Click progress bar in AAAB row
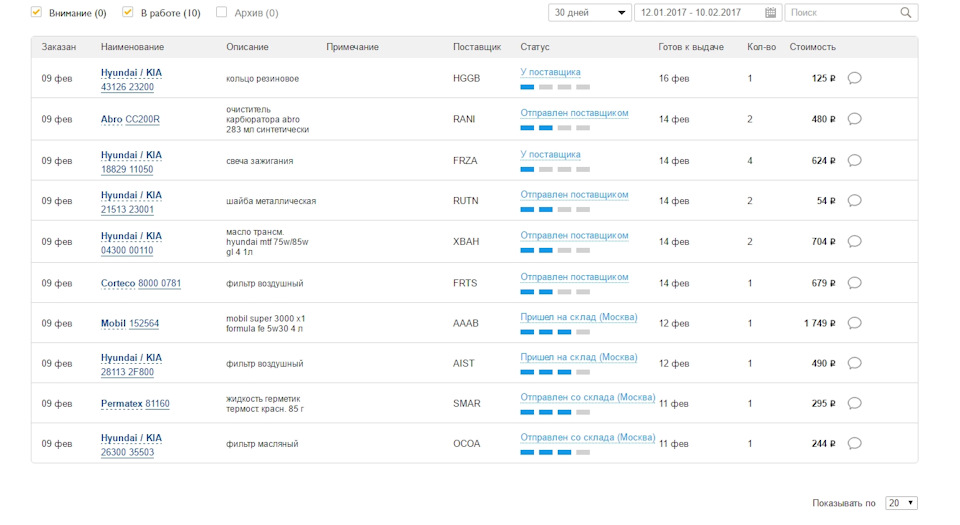Image resolution: width=960 pixels, height=525 pixels. tap(555, 332)
